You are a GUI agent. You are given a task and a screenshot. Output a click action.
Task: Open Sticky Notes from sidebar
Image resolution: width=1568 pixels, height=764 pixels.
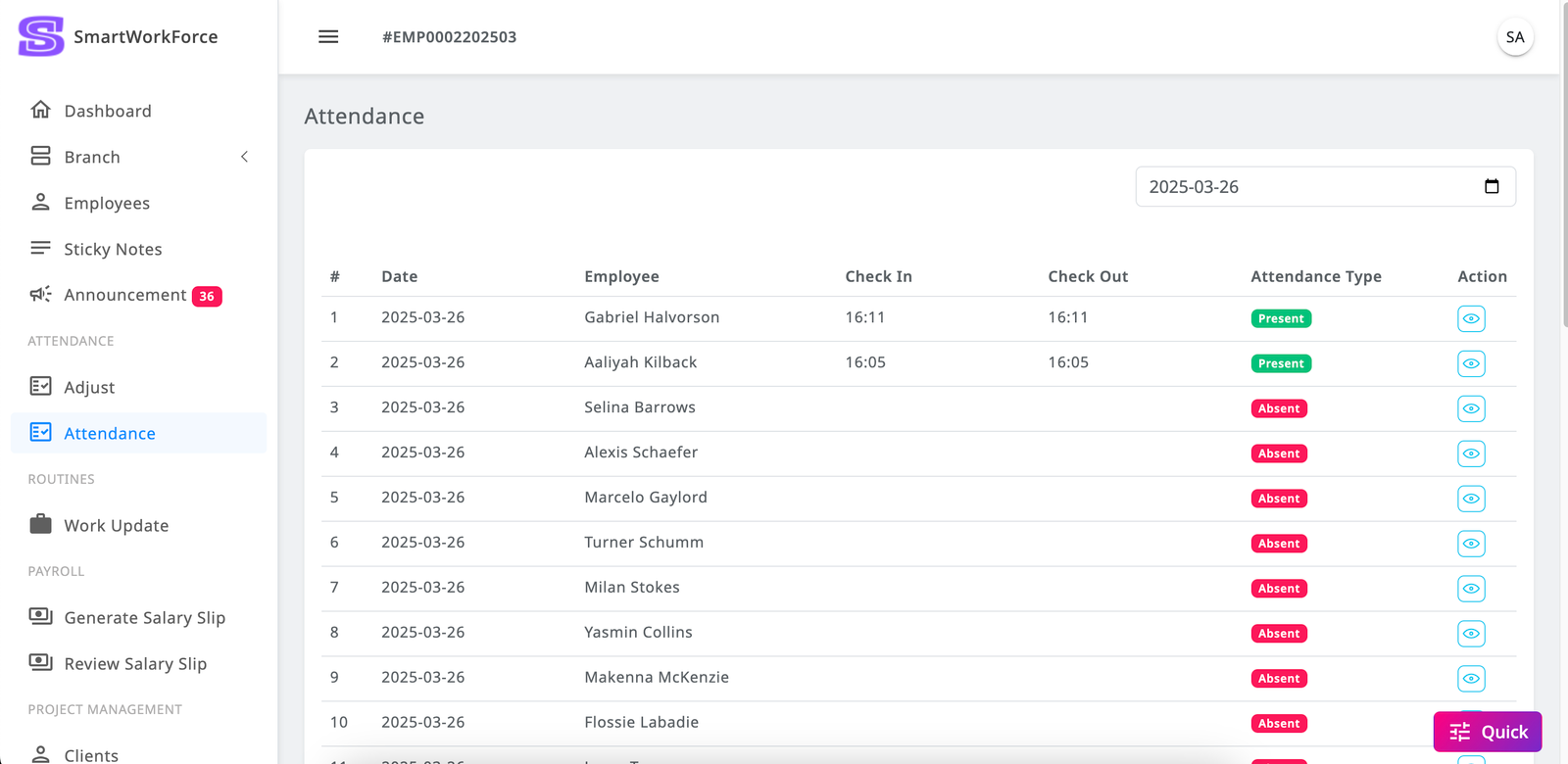(113, 249)
